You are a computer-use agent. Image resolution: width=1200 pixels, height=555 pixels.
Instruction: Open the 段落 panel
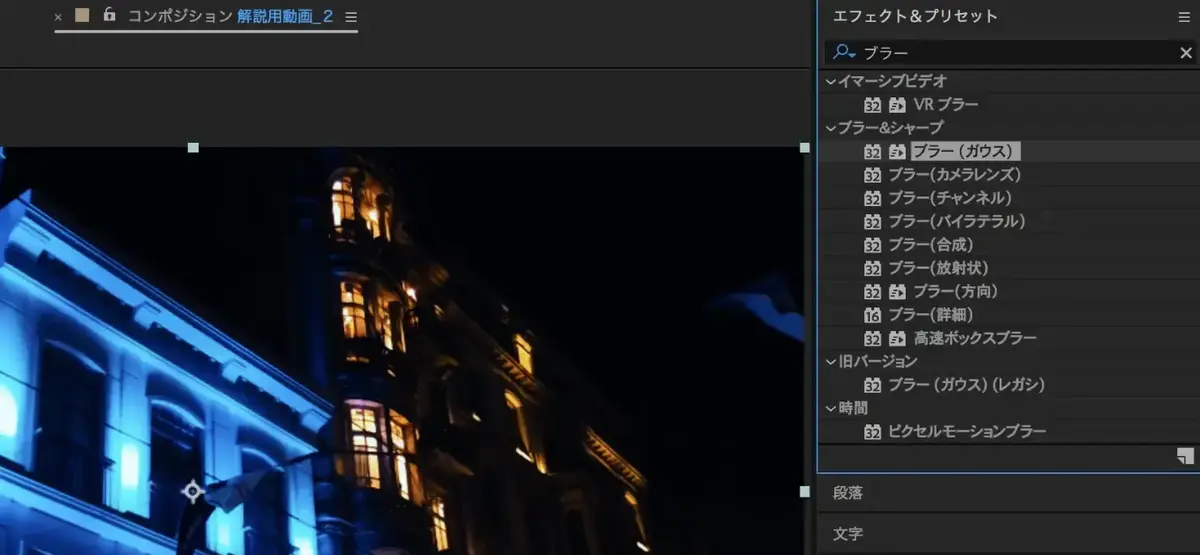point(848,493)
